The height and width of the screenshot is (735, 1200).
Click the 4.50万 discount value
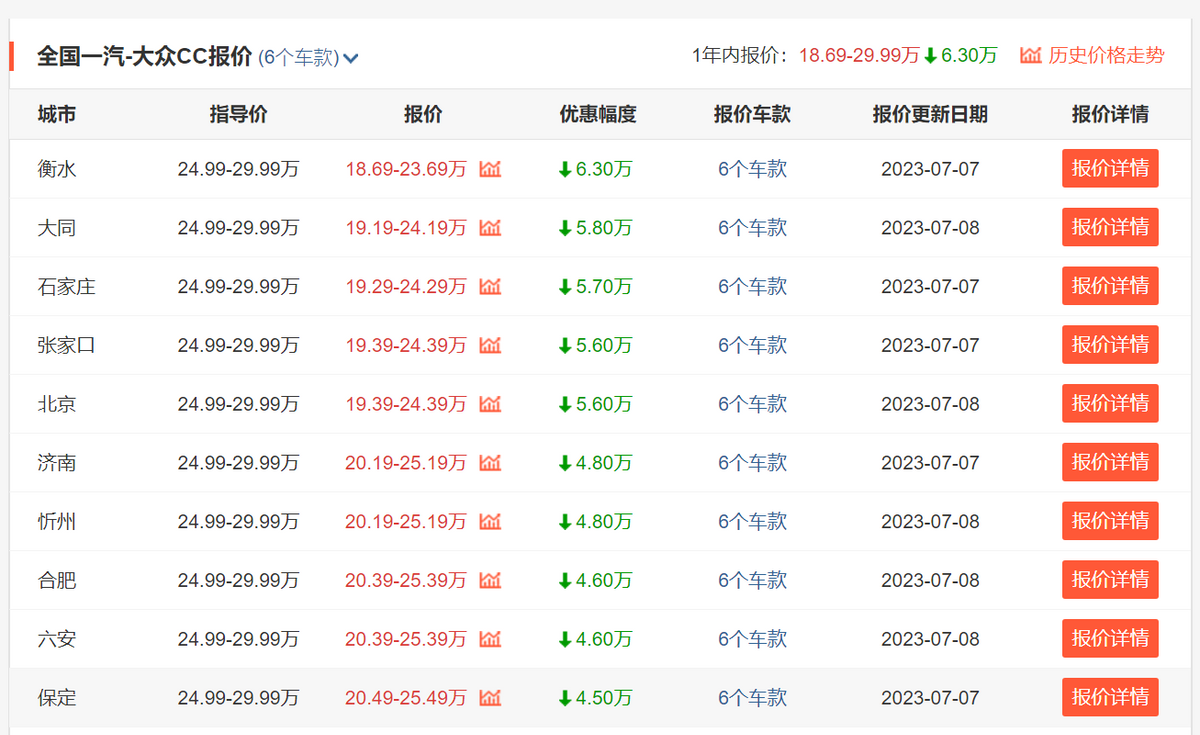tap(596, 698)
